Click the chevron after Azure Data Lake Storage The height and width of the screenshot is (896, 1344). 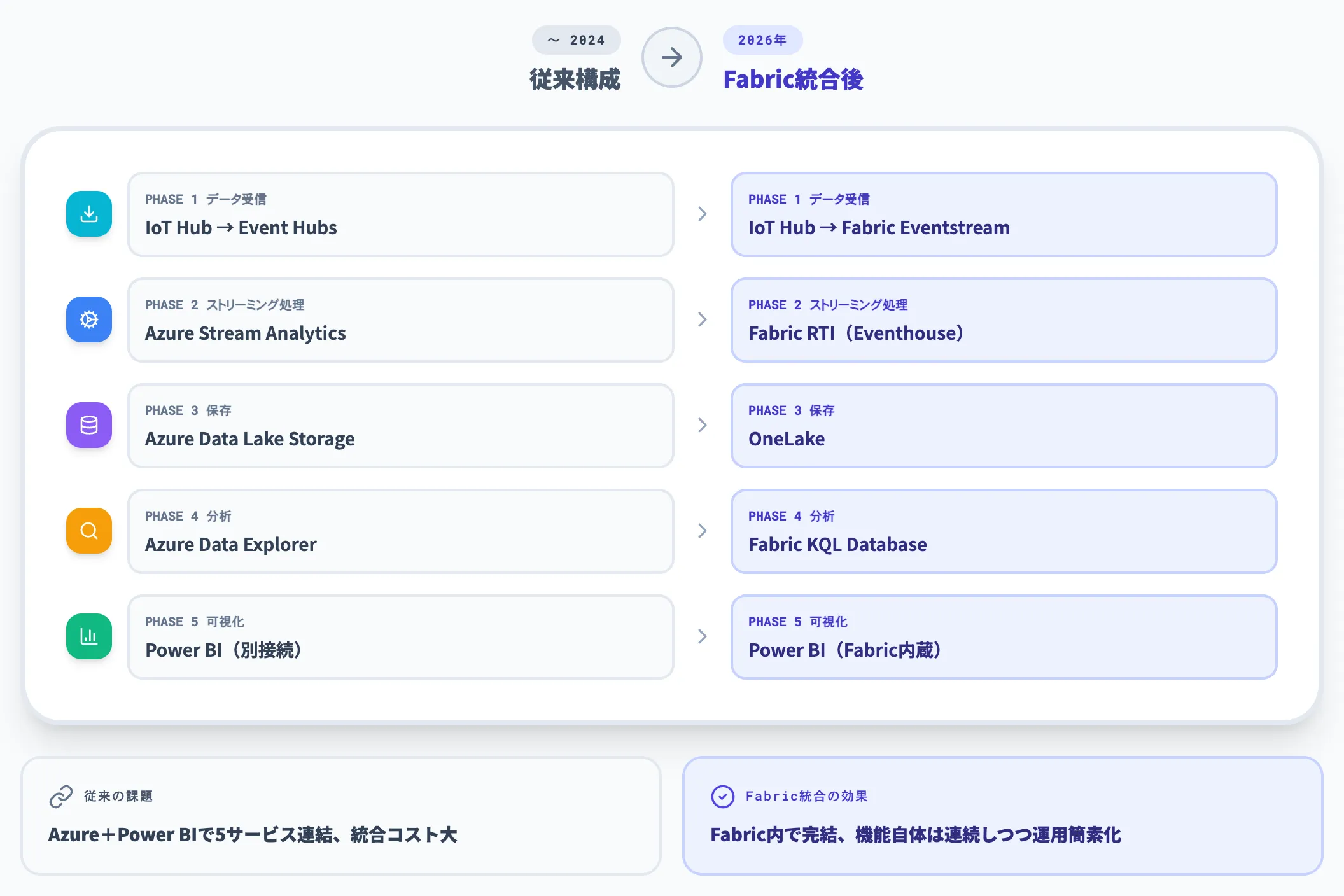tap(703, 425)
